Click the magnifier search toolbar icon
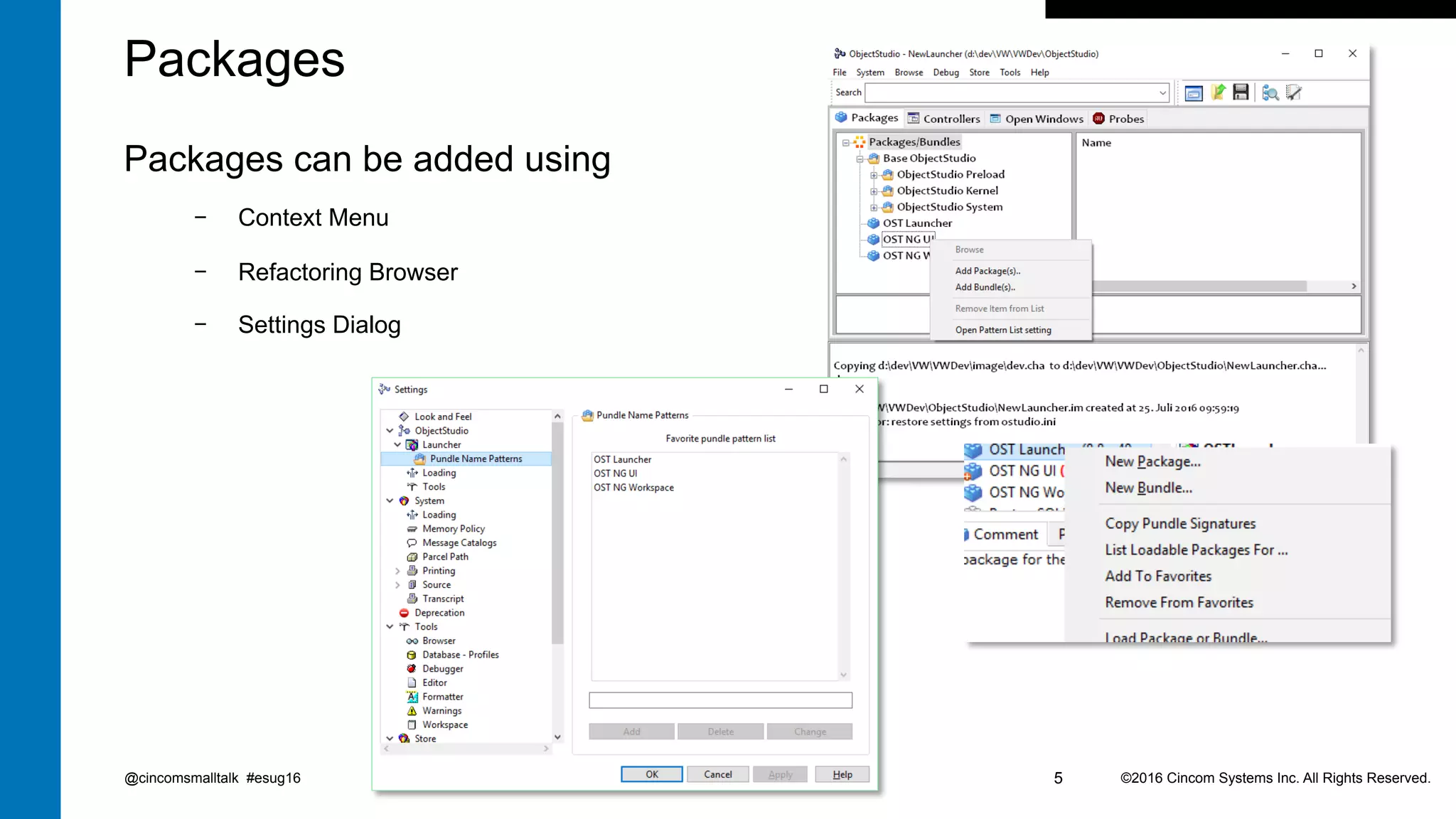 (x=1270, y=93)
